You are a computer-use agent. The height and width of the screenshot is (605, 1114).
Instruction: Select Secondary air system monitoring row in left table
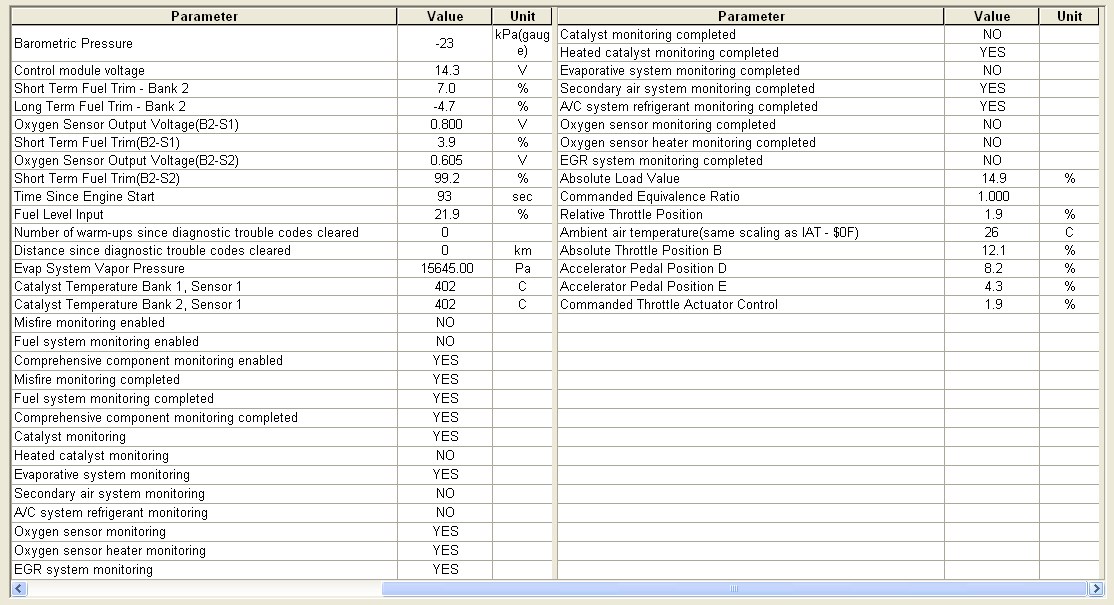coord(281,494)
